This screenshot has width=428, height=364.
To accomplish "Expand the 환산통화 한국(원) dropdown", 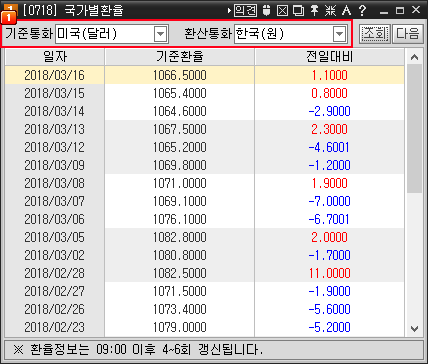I will point(339,34).
